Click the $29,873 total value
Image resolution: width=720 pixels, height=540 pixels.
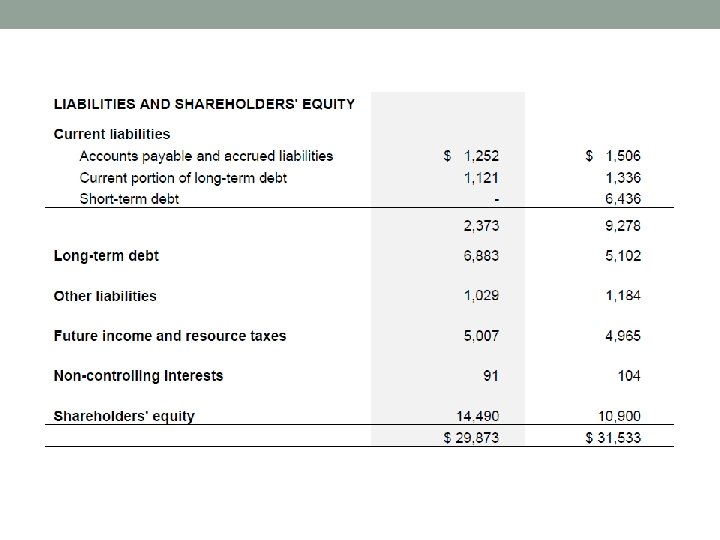471,438
